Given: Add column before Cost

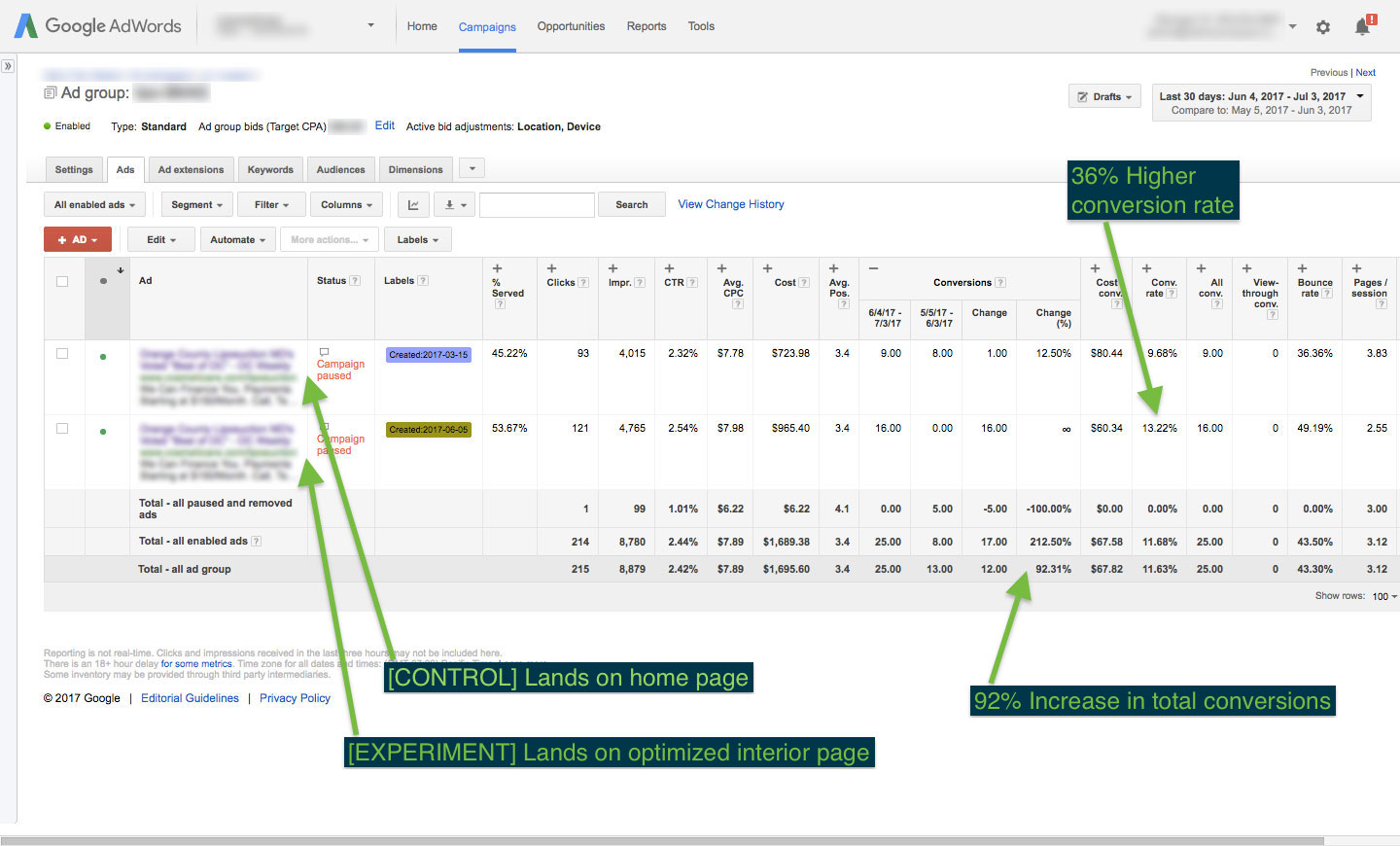Looking at the screenshot, I should [x=768, y=268].
